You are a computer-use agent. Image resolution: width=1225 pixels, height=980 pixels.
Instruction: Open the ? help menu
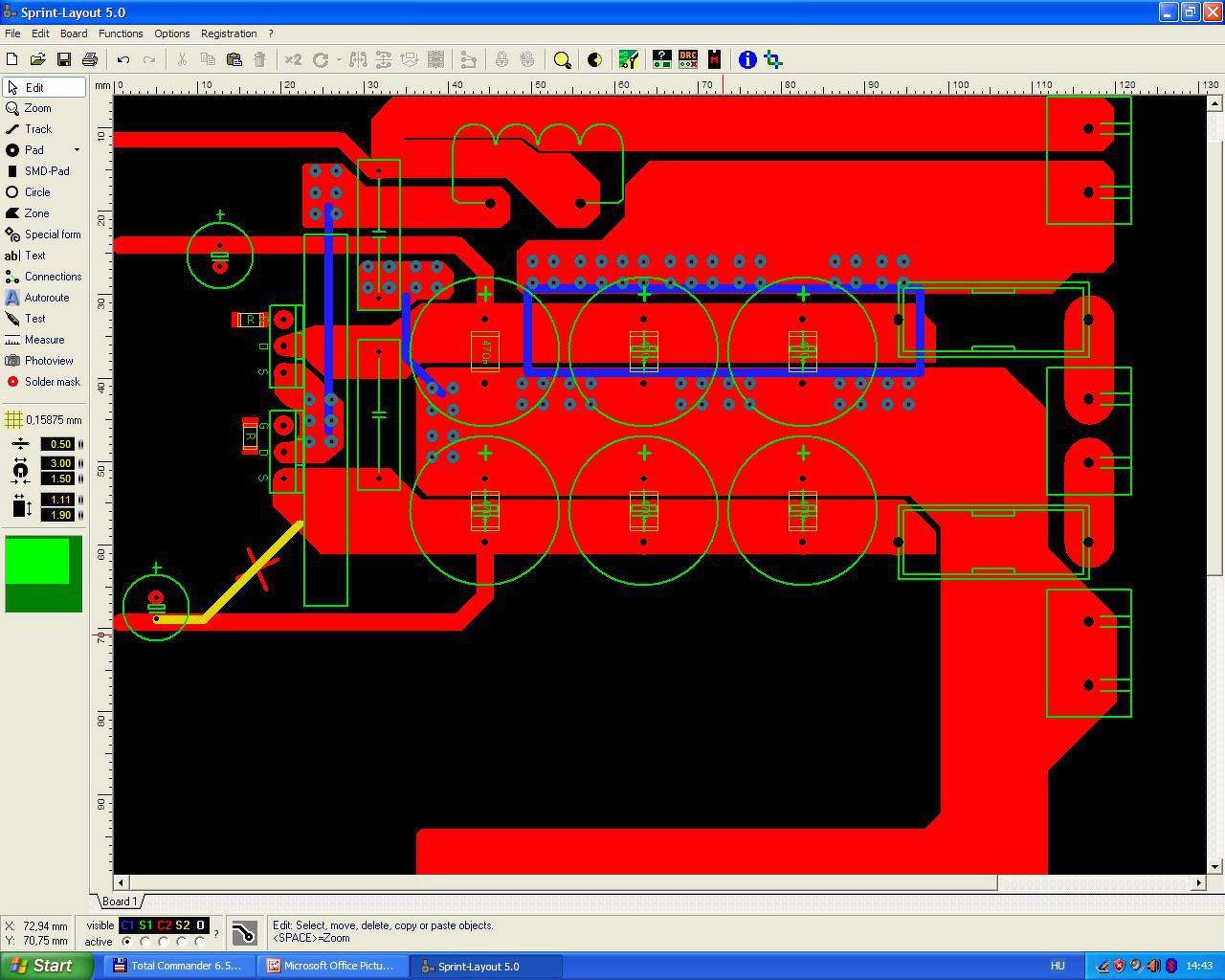tap(271, 33)
